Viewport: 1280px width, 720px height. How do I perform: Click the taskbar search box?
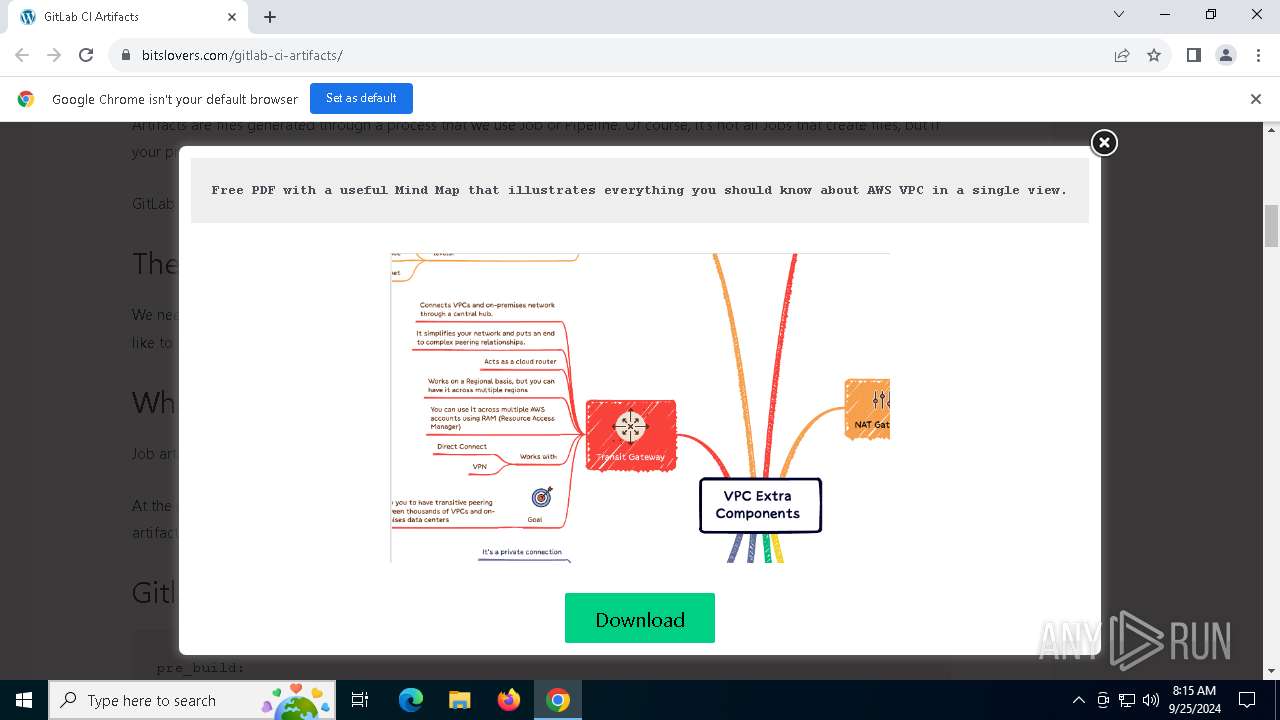(x=192, y=700)
